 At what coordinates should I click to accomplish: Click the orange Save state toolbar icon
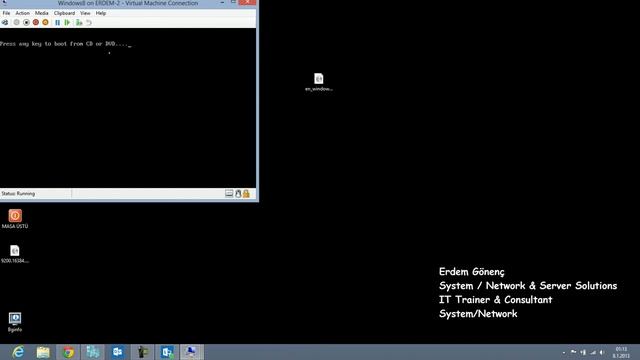pyautogui.click(x=45, y=22)
